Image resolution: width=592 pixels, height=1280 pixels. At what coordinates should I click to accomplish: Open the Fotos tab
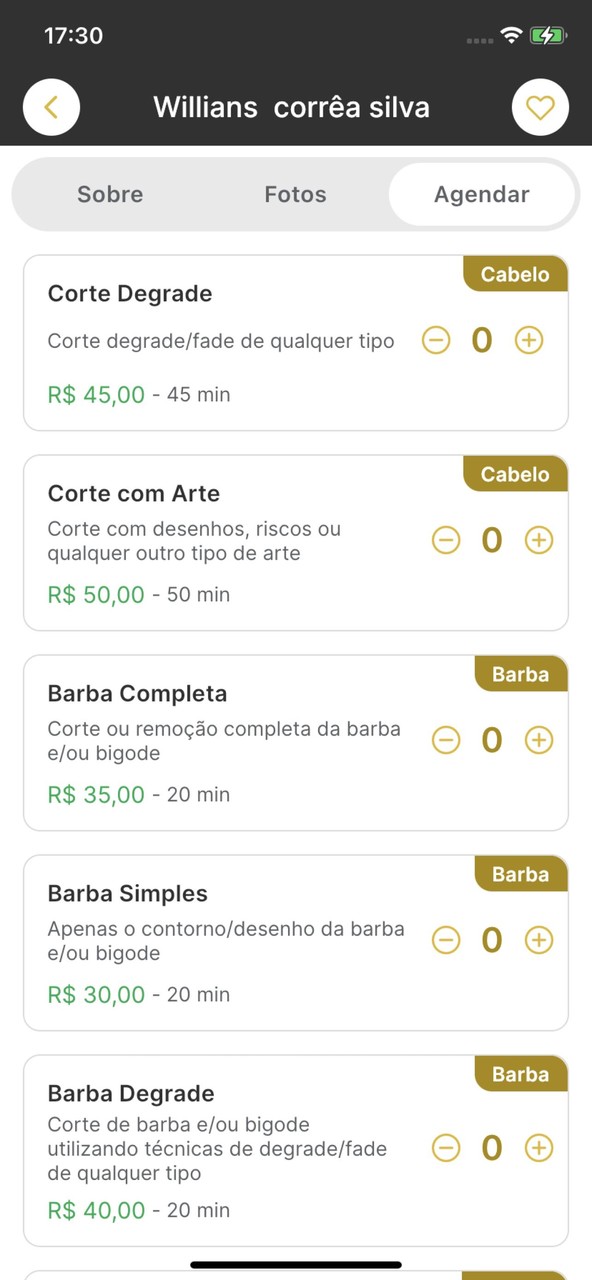pos(295,194)
